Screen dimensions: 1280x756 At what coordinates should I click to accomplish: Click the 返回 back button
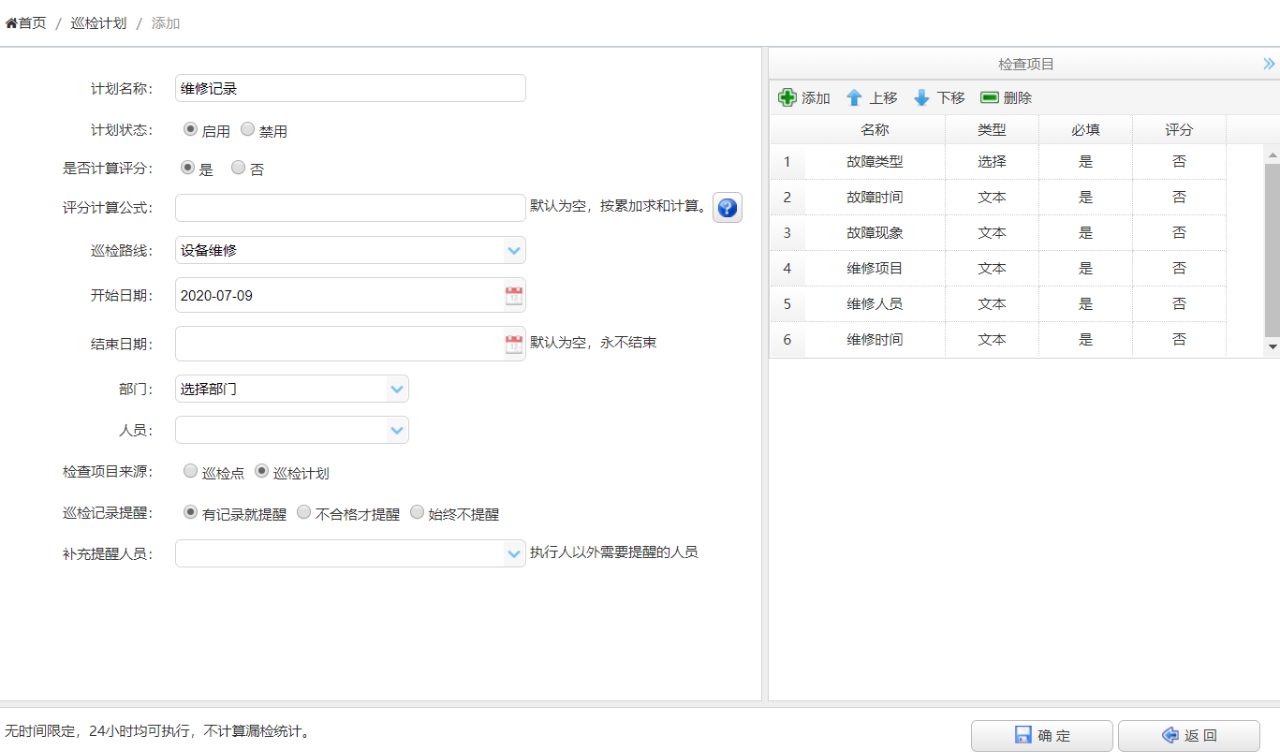pos(1188,735)
